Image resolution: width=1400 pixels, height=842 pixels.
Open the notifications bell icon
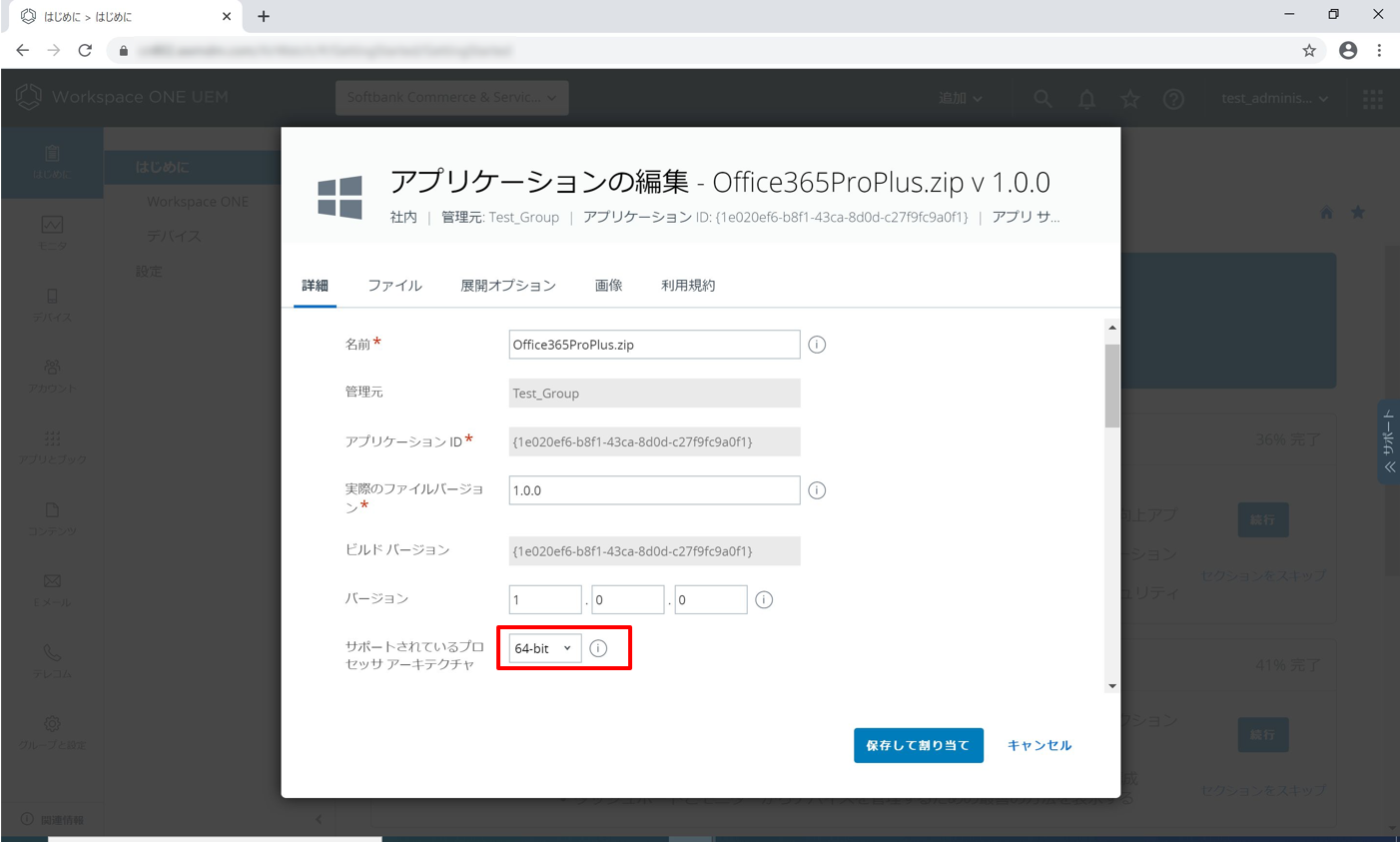point(1086,98)
